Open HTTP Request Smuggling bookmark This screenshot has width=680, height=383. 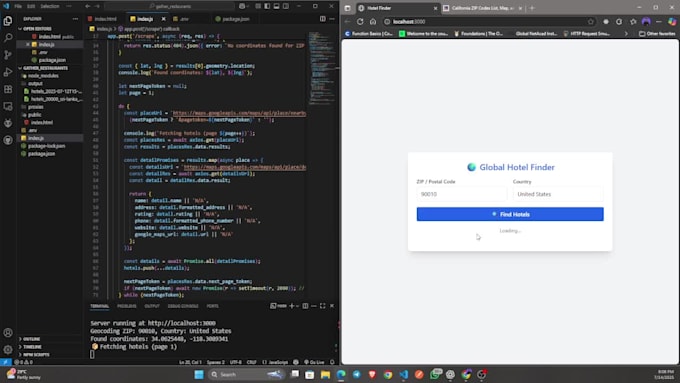pyautogui.click(x=586, y=33)
